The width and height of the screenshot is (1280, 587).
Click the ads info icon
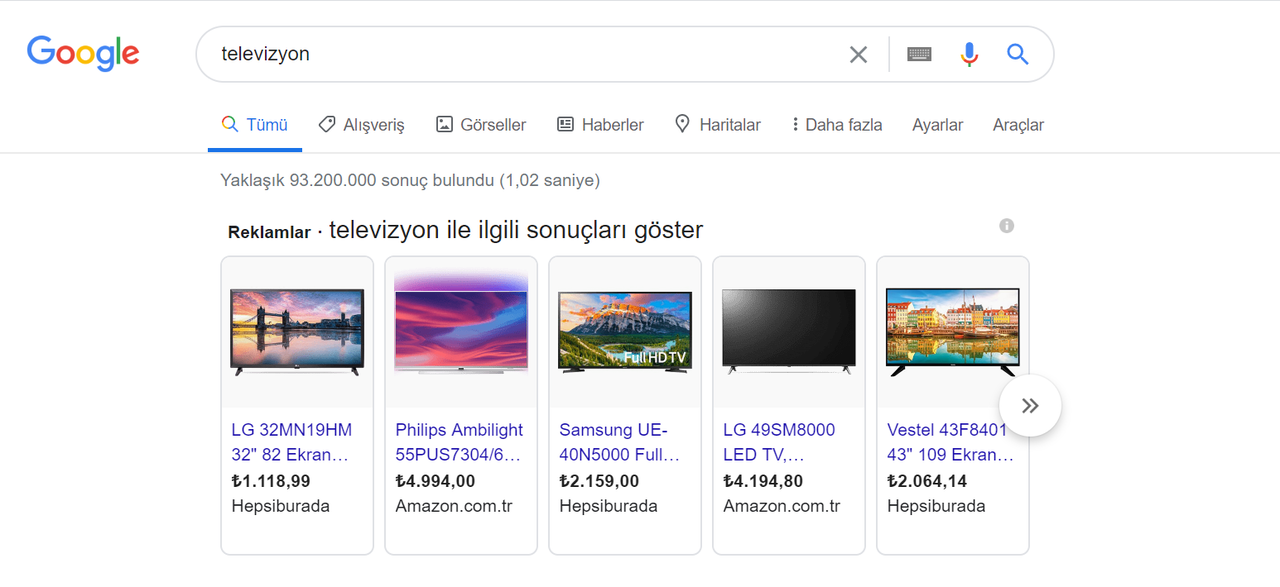1006,226
